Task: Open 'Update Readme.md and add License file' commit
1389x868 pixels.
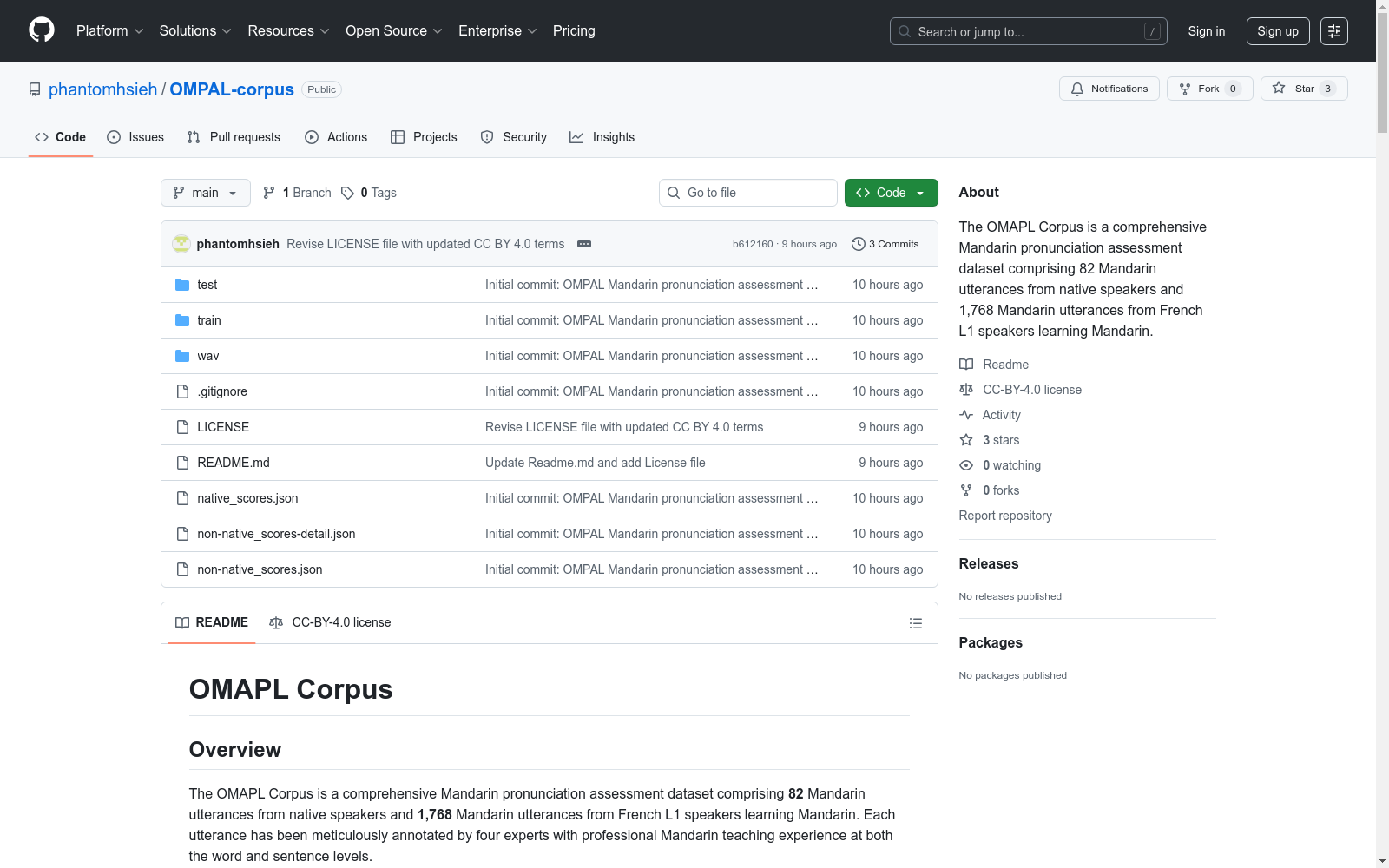Action: click(x=596, y=463)
